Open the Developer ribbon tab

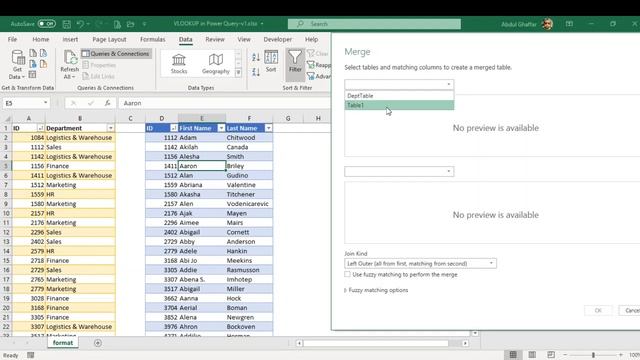(278, 39)
